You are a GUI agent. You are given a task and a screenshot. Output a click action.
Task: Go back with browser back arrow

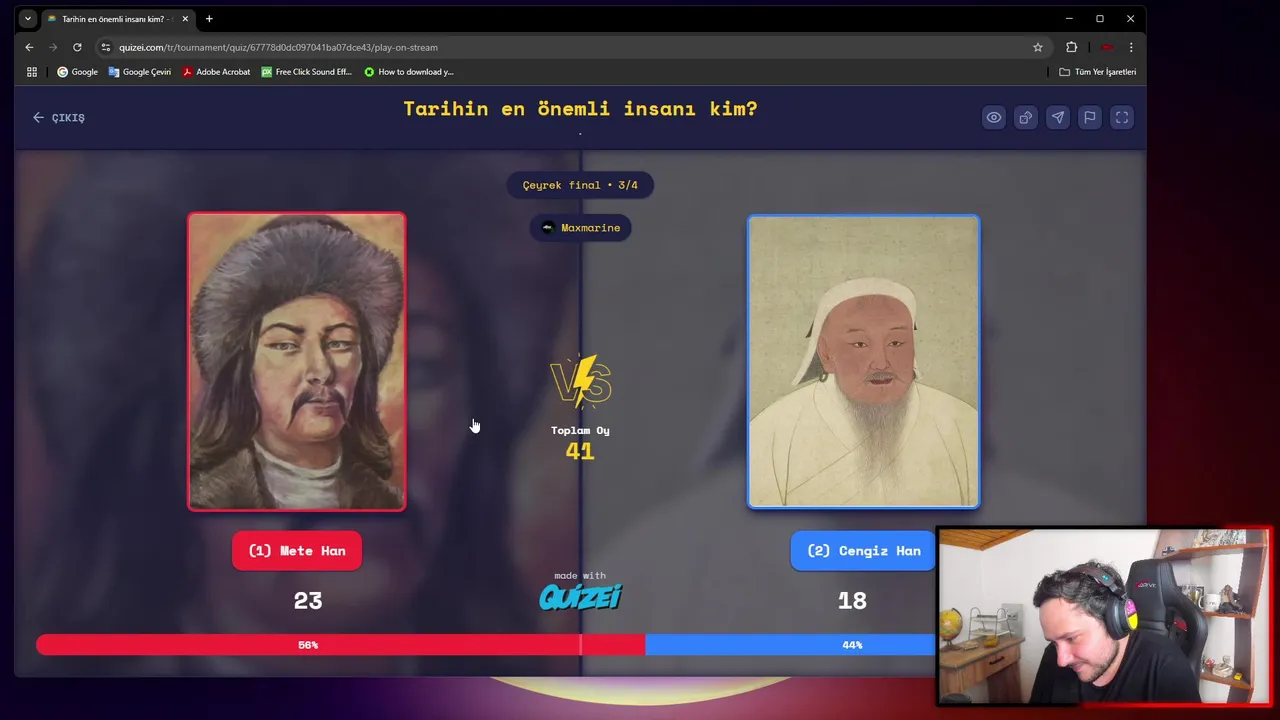click(29, 47)
